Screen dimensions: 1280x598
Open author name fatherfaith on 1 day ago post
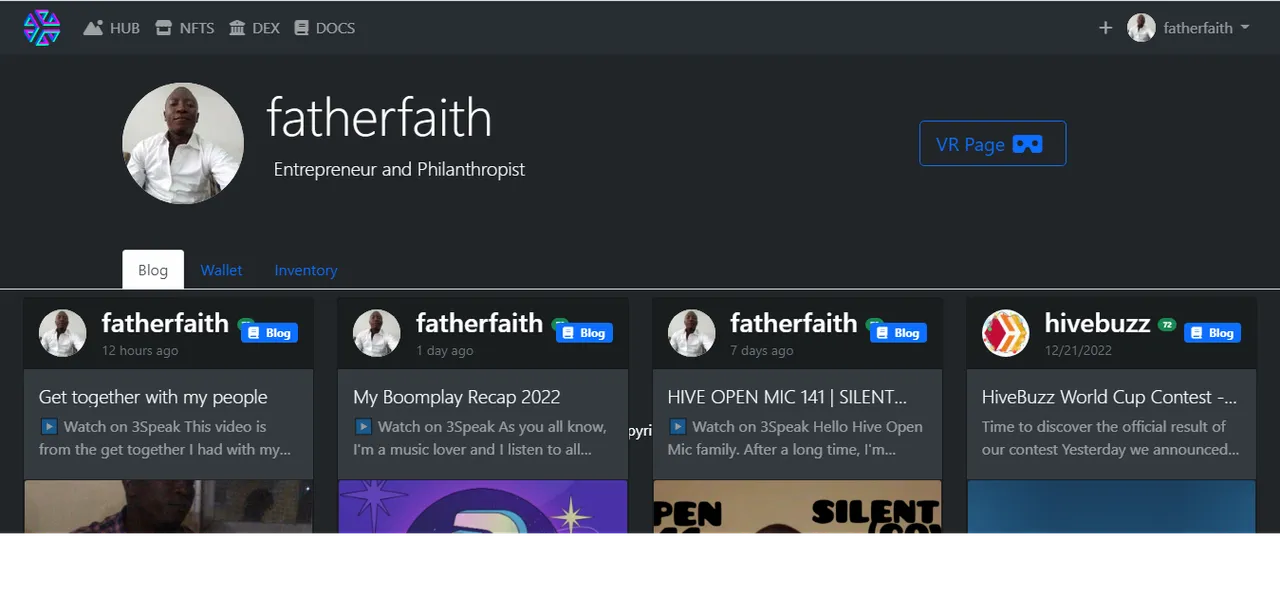(479, 323)
